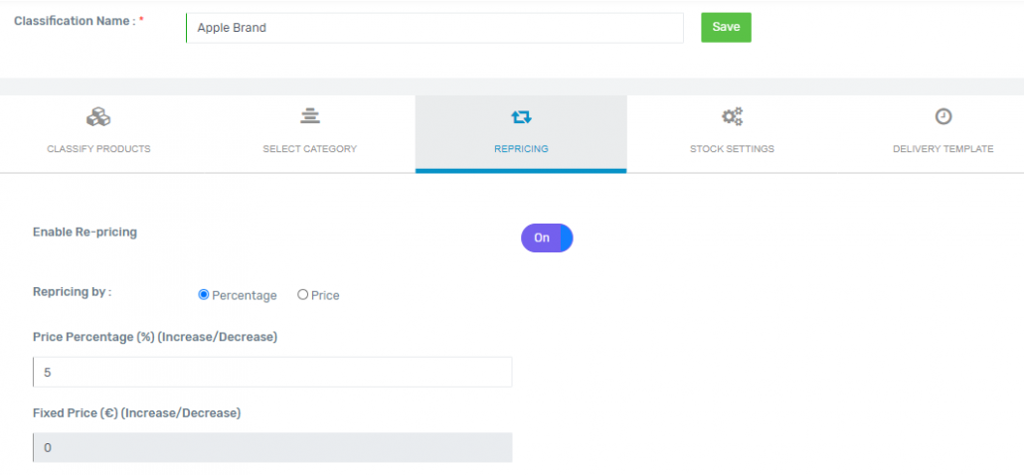This screenshot has height=475, width=1024.
Task: Choose the Price radio option
Action: (x=302, y=295)
